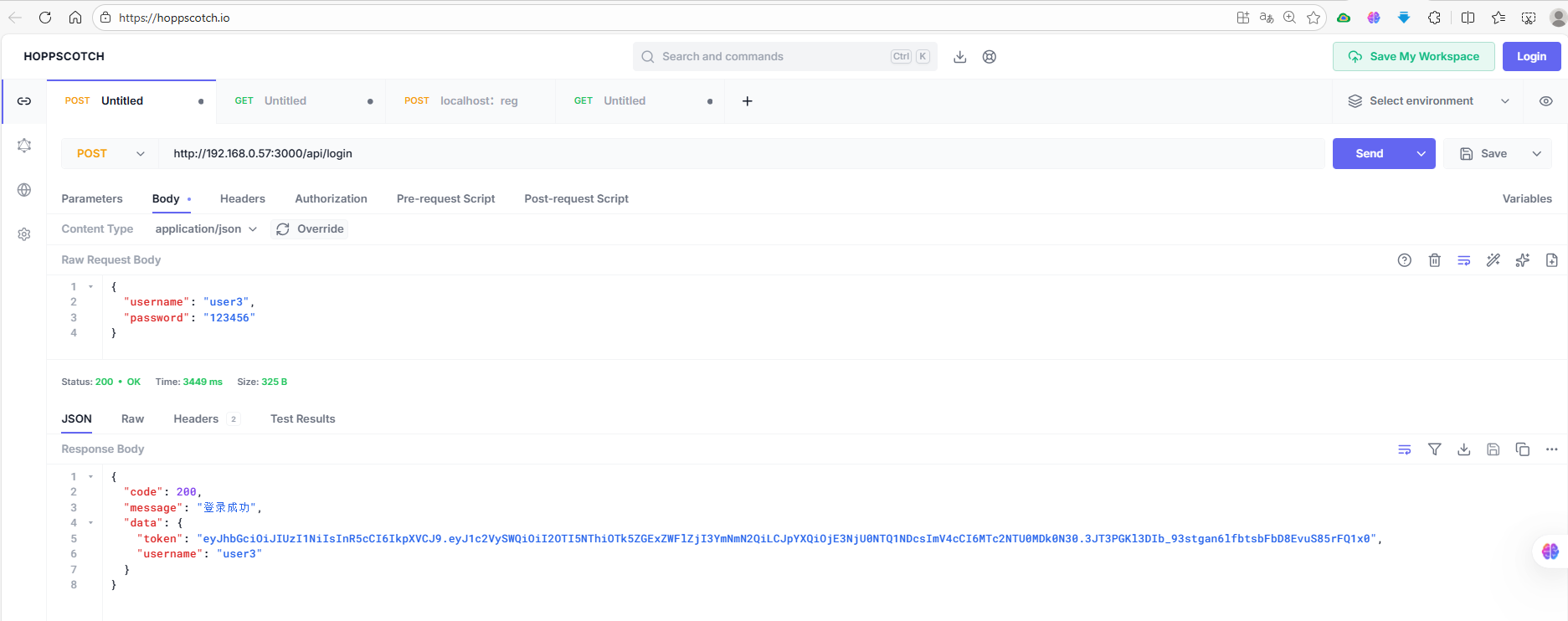Switch to the Raw response tab
The width and height of the screenshot is (1568, 621).
coord(132,419)
